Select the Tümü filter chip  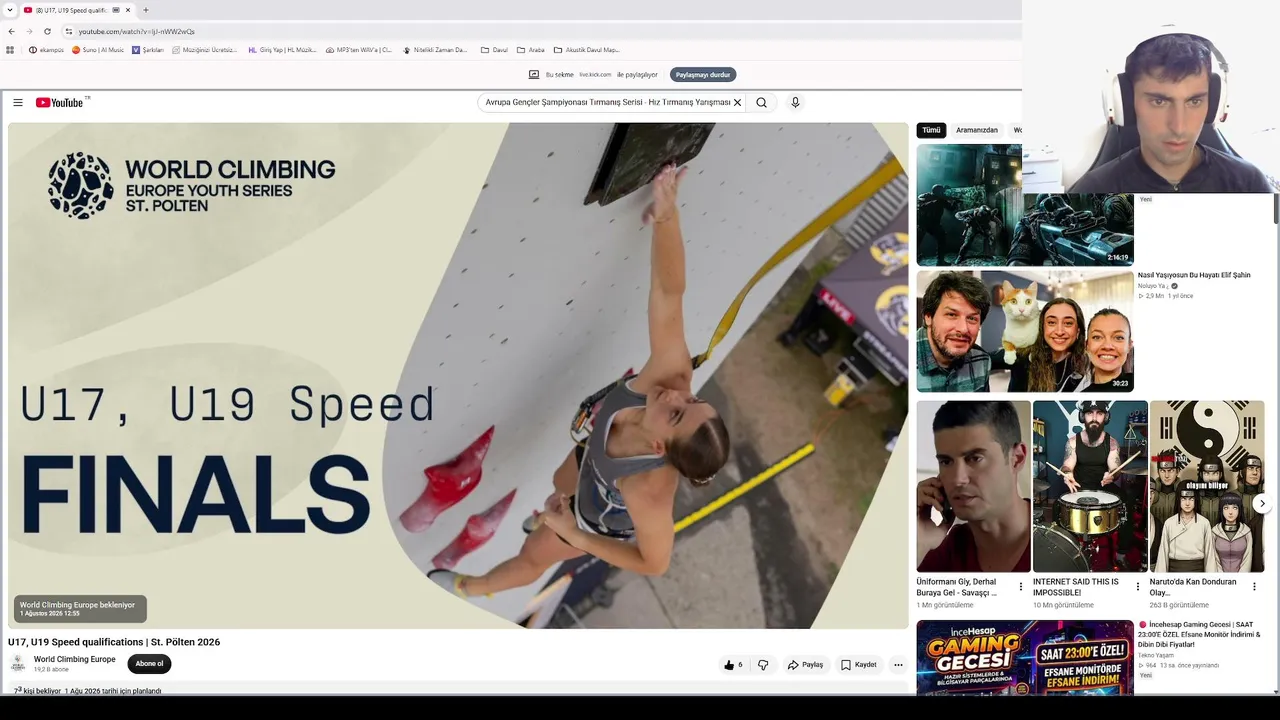931,130
